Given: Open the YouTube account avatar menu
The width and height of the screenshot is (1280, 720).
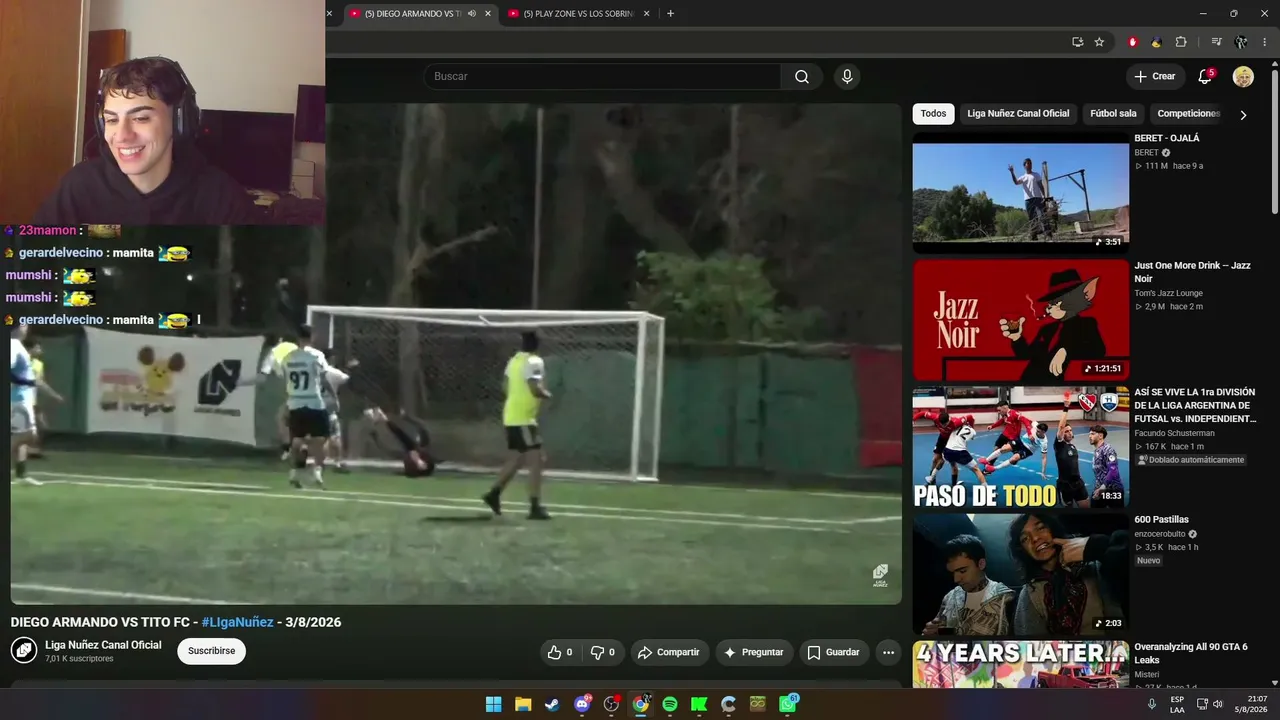Looking at the screenshot, I should [1243, 77].
